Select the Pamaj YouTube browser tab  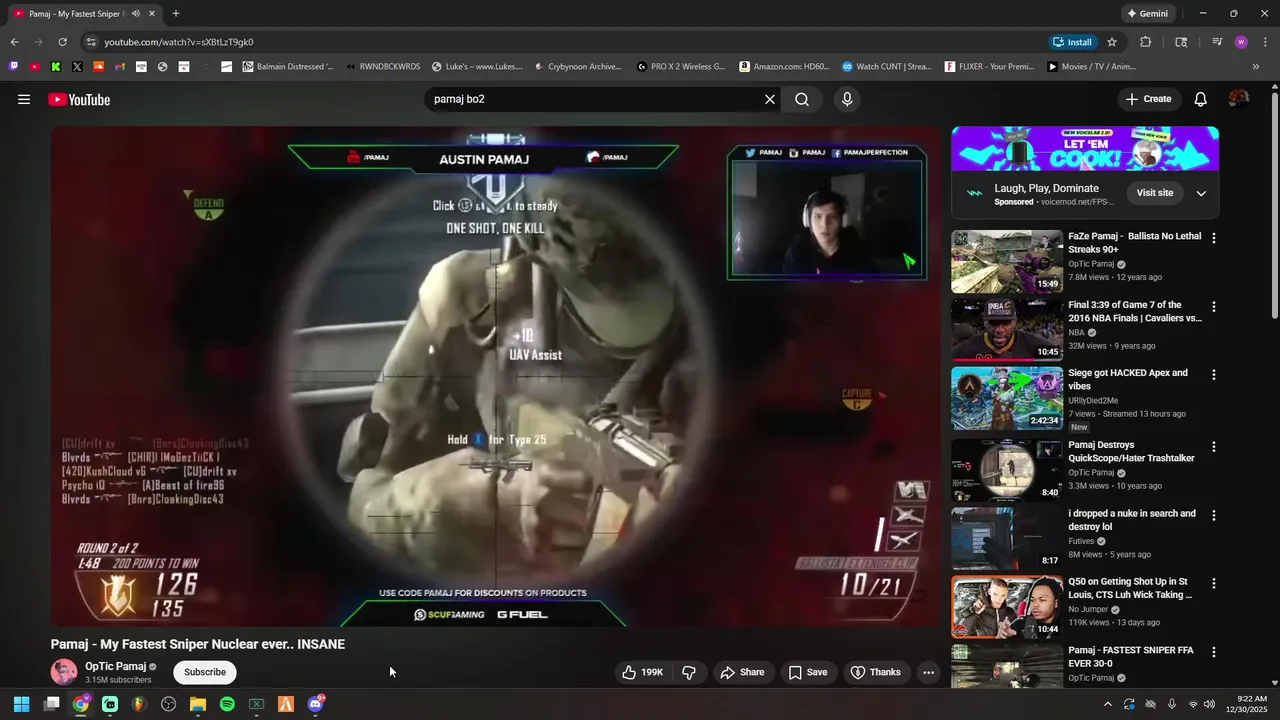pyautogui.click(x=85, y=14)
